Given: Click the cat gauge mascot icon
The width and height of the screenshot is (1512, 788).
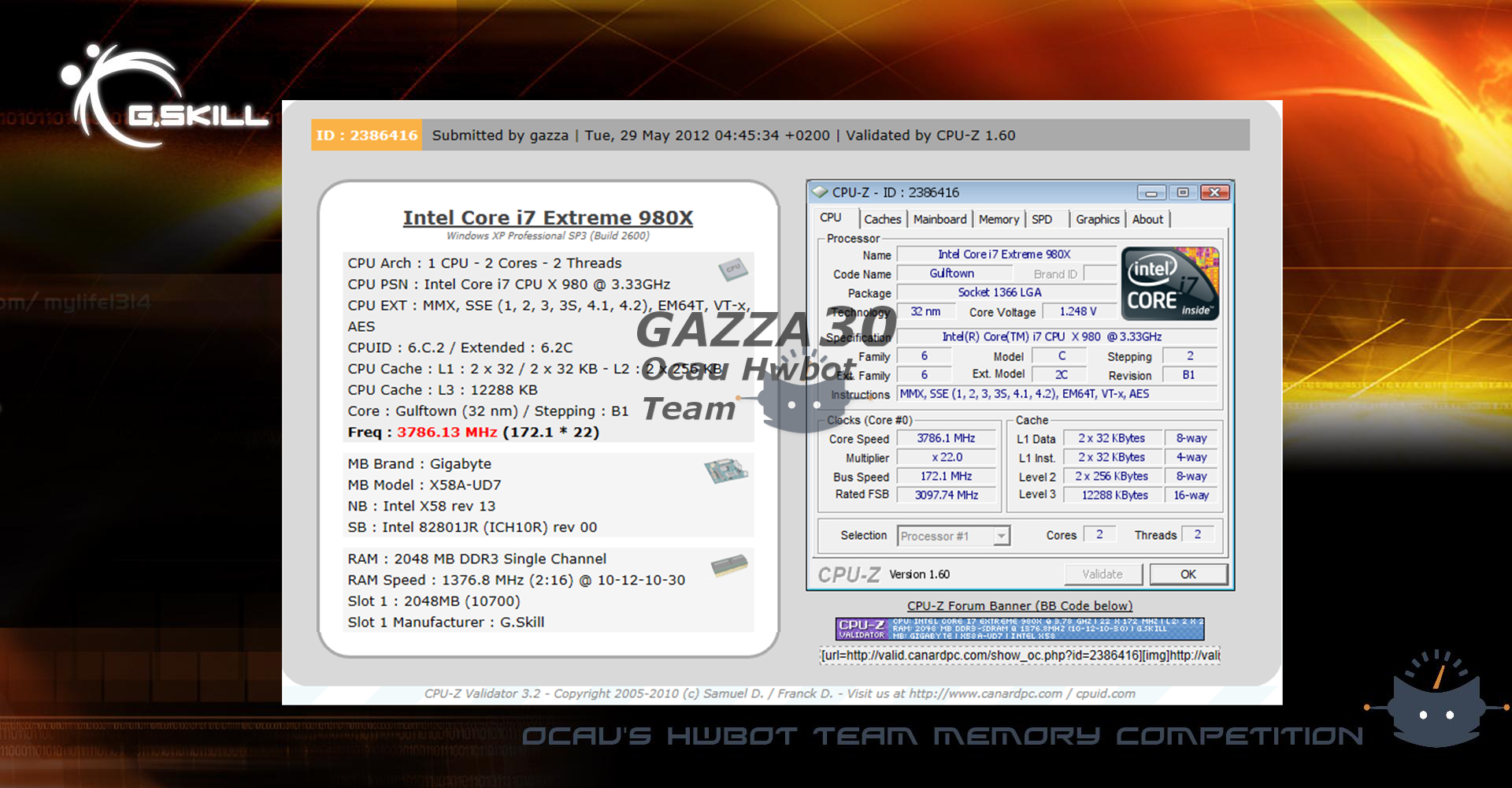Looking at the screenshot, I should pyautogui.click(x=1437, y=700).
